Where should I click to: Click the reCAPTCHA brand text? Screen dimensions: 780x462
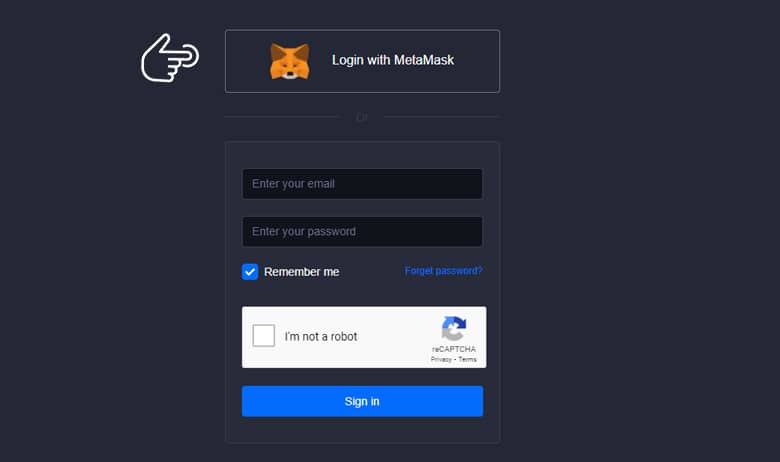pyautogui.click(x=454, y=349)
